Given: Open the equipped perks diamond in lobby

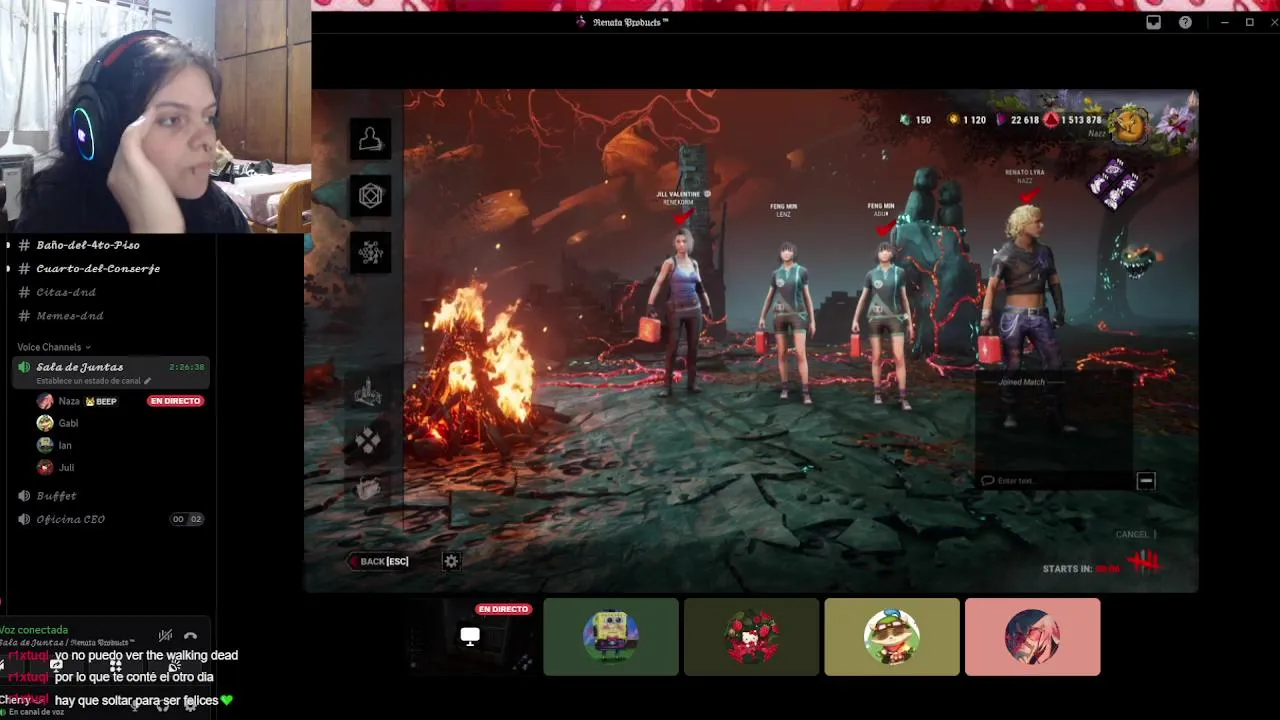Looking at the screenshot, I should (1114, 184).
